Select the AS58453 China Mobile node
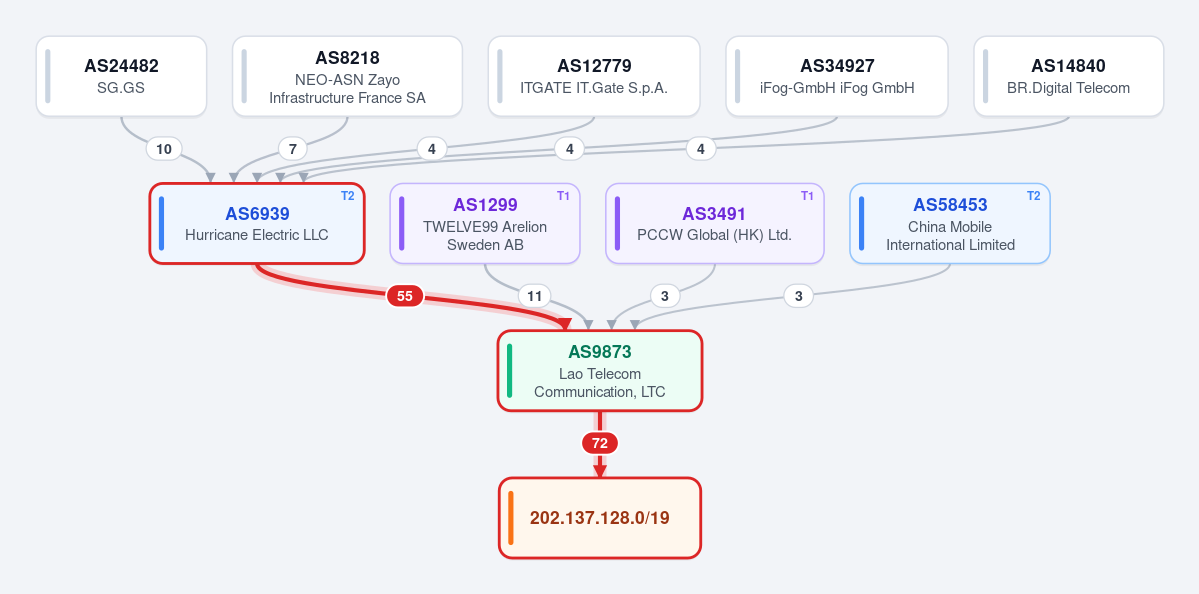 tap(950, 223)
